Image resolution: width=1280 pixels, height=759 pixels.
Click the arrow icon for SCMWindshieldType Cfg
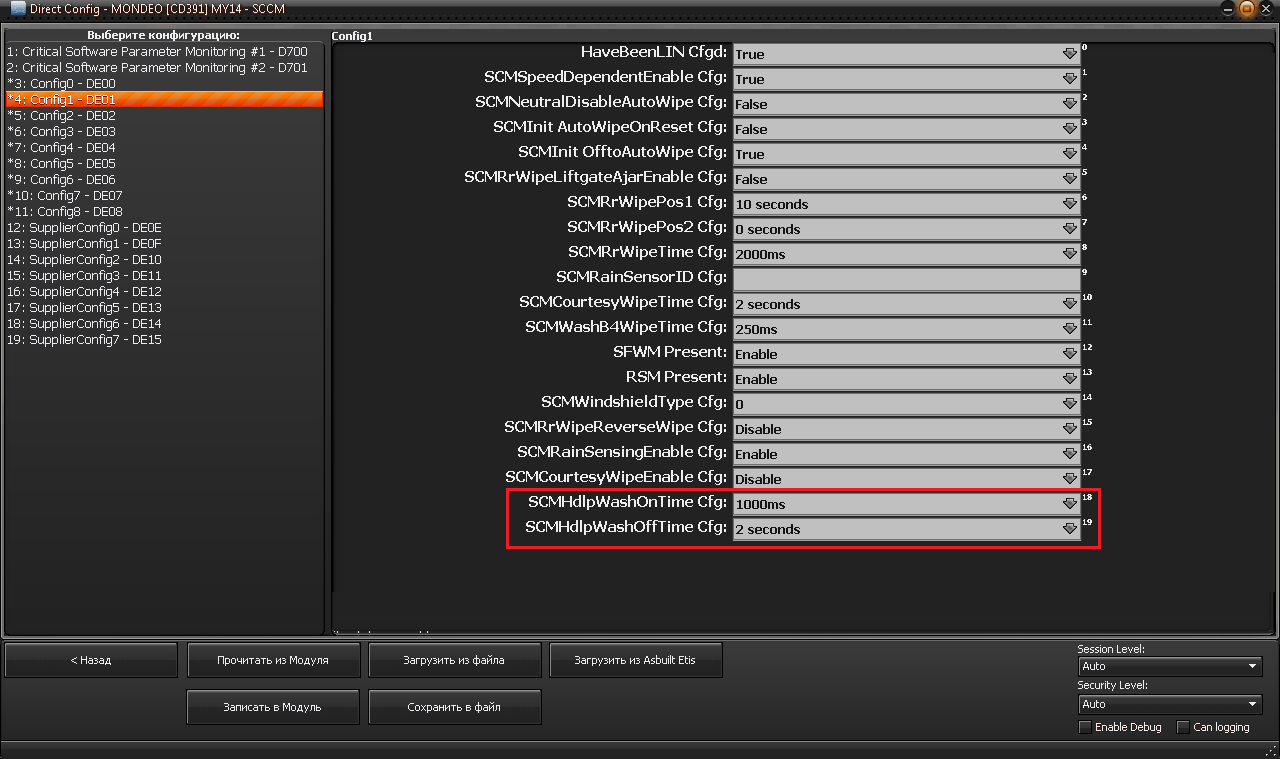pos(1069,404)
